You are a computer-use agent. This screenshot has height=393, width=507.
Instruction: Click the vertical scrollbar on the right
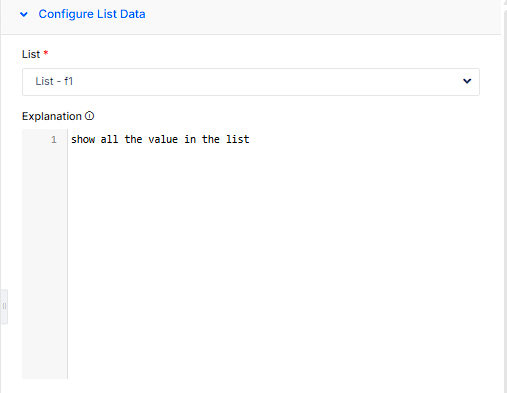[504, 197]
